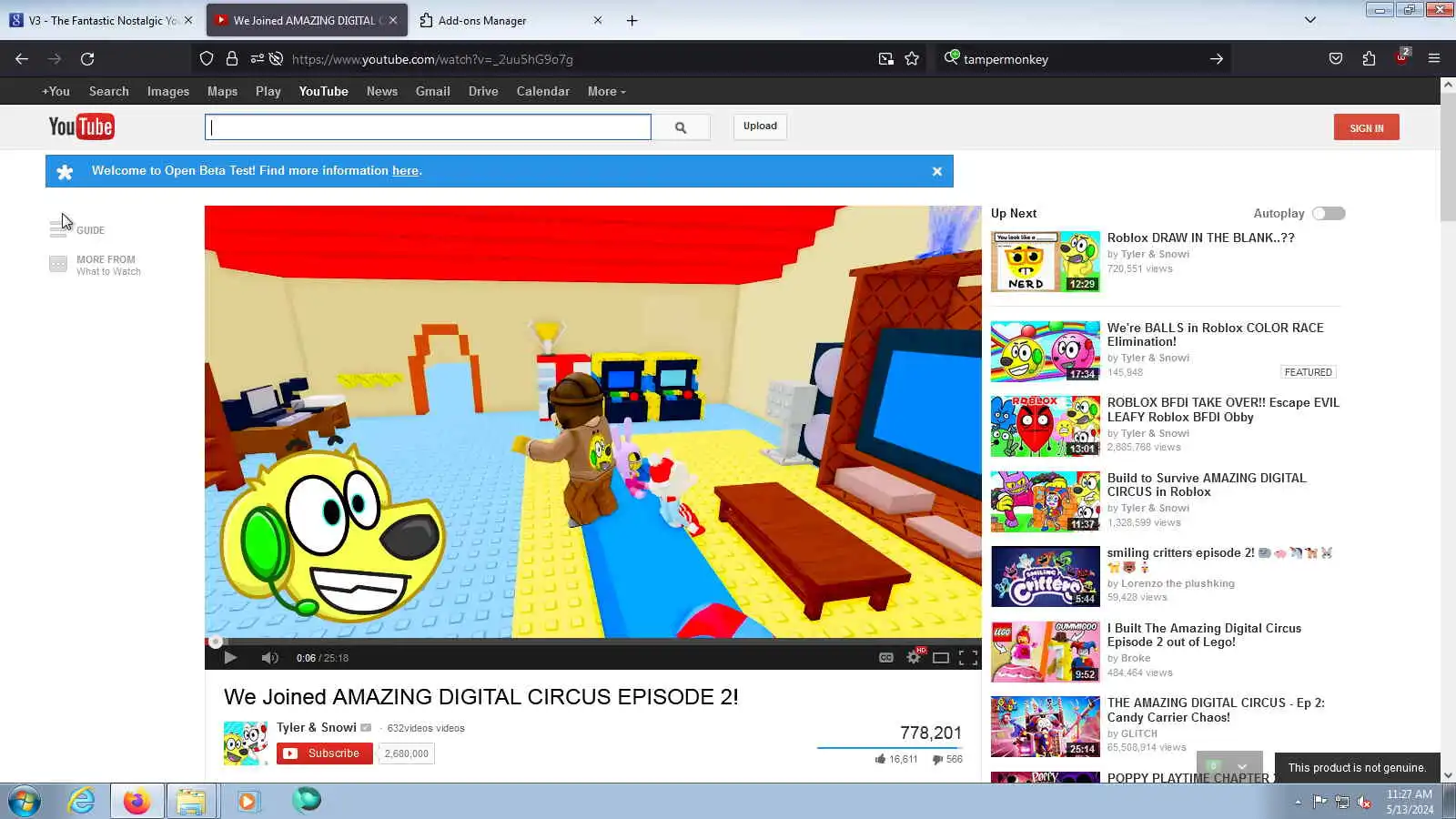Open Save to Pocket
The height and width of the screenshot is (819, 1456).
pyautogui.click(x=1336, y=59)
